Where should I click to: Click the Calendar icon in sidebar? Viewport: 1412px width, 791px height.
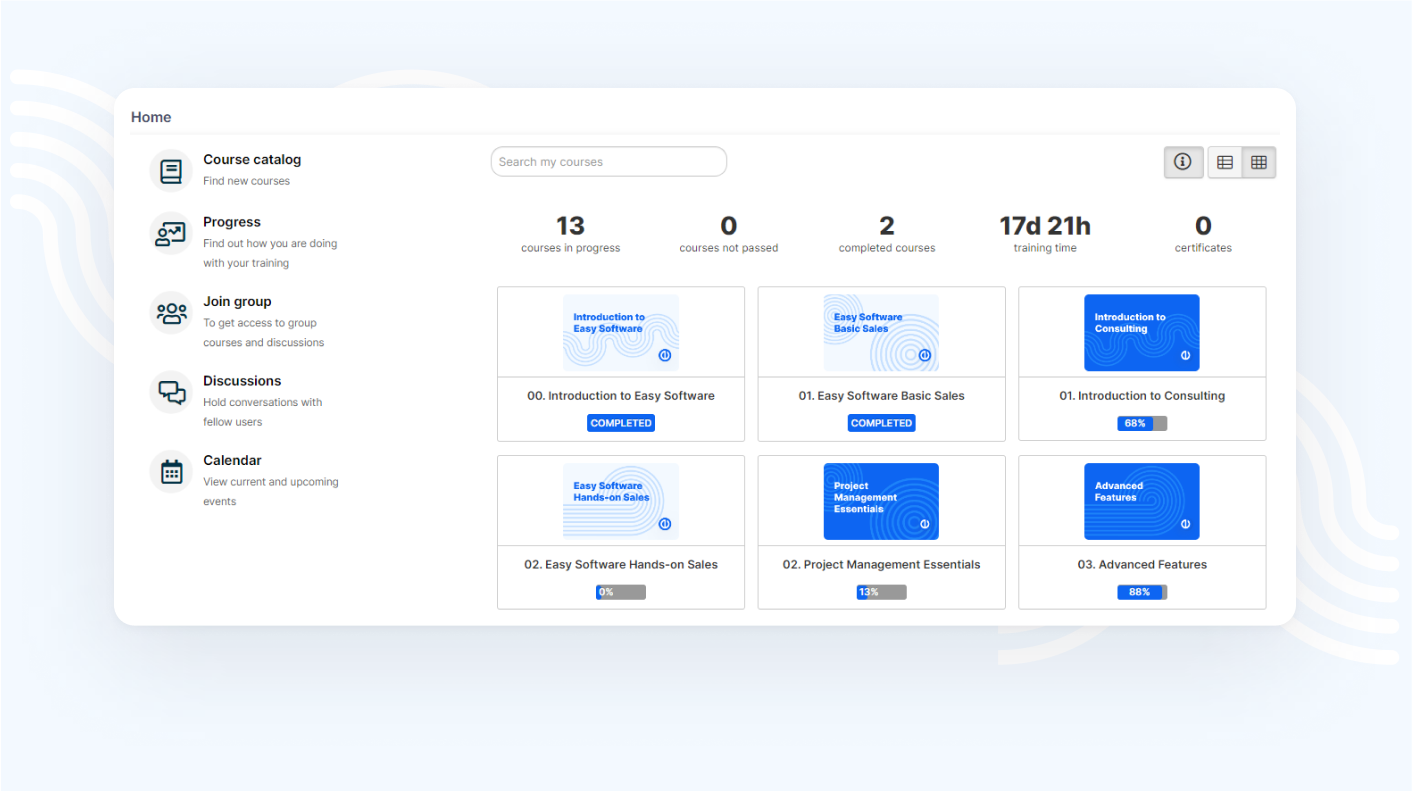click(171, 472)
